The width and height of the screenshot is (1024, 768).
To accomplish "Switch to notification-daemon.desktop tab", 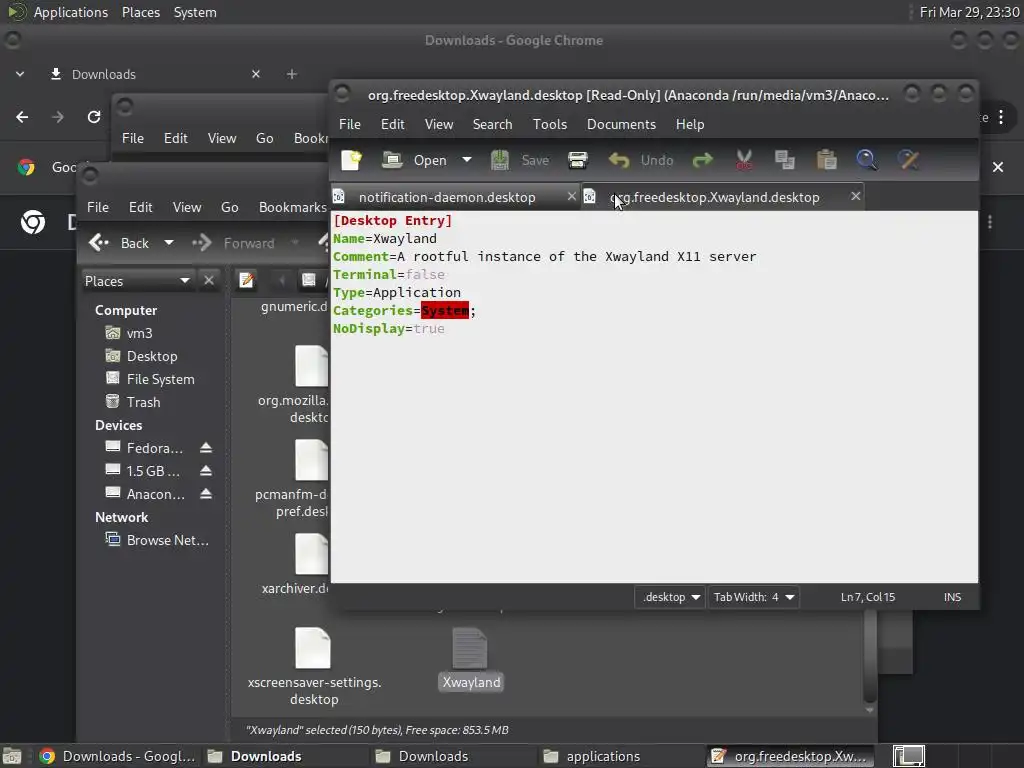I will [447, 197].
